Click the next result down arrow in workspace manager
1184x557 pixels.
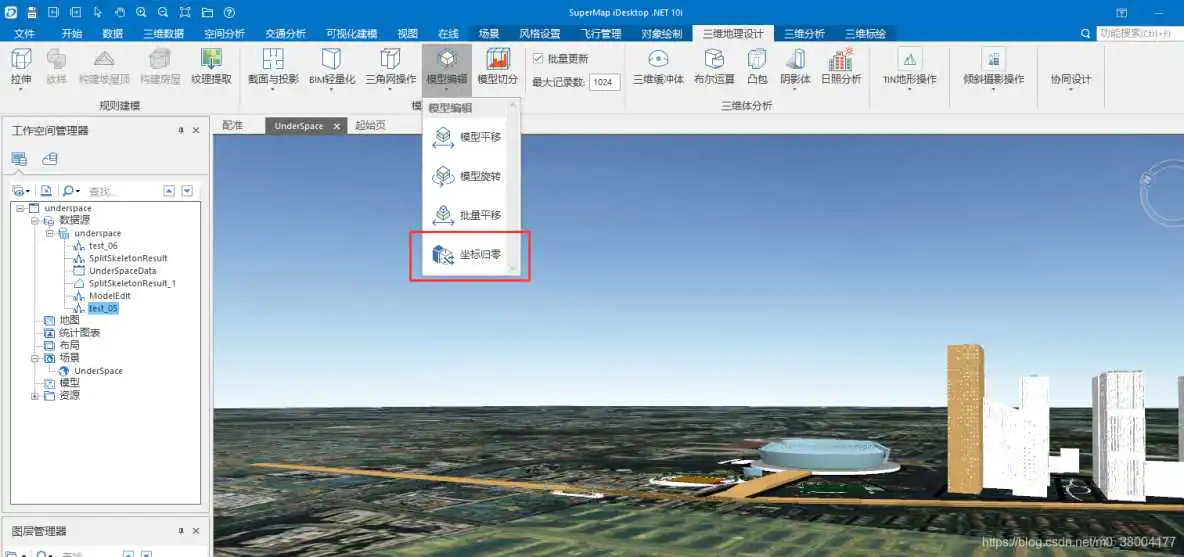(x=187, y=192)
